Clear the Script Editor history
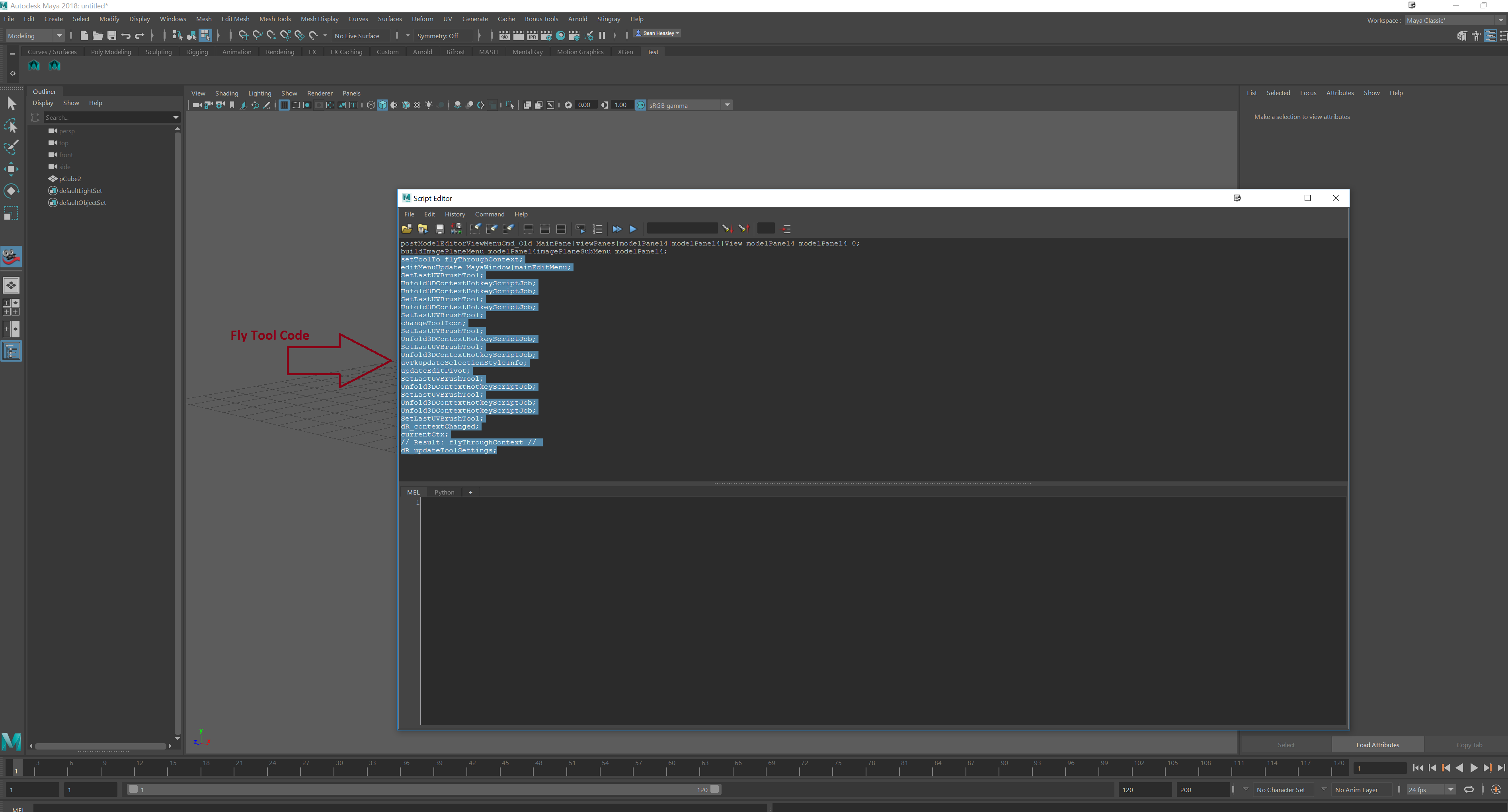This screenshot has height=812, width=1508. point(475,229)
